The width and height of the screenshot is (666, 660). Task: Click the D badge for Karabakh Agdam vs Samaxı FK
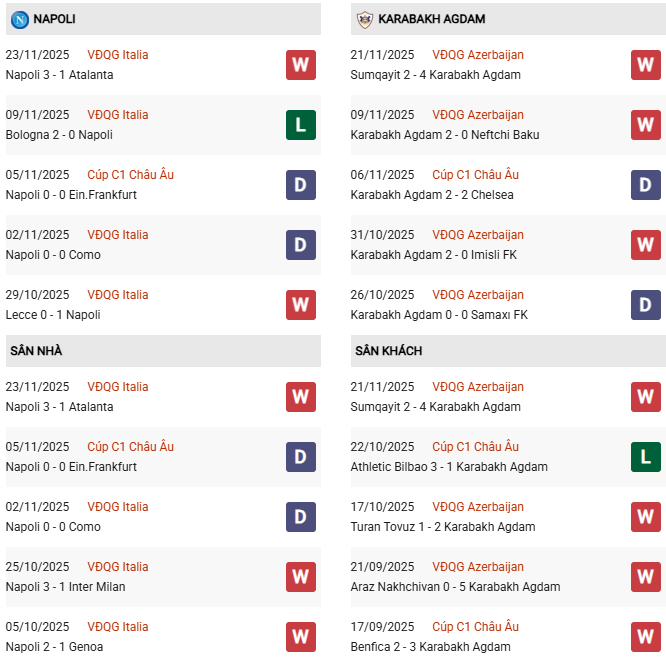coord(646,305)
